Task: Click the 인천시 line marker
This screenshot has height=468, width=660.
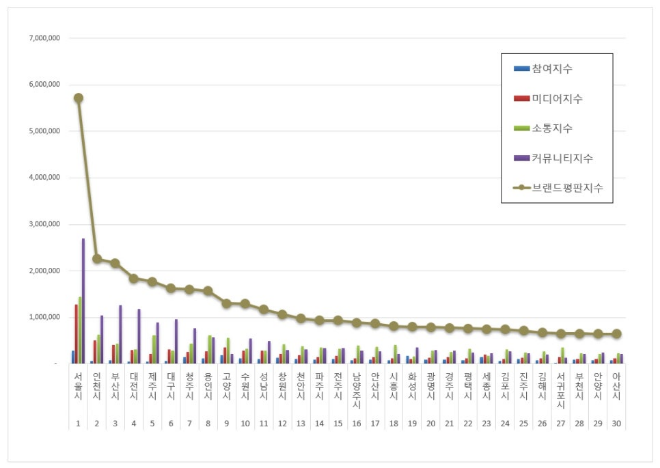Action: [x=97, y=259]
